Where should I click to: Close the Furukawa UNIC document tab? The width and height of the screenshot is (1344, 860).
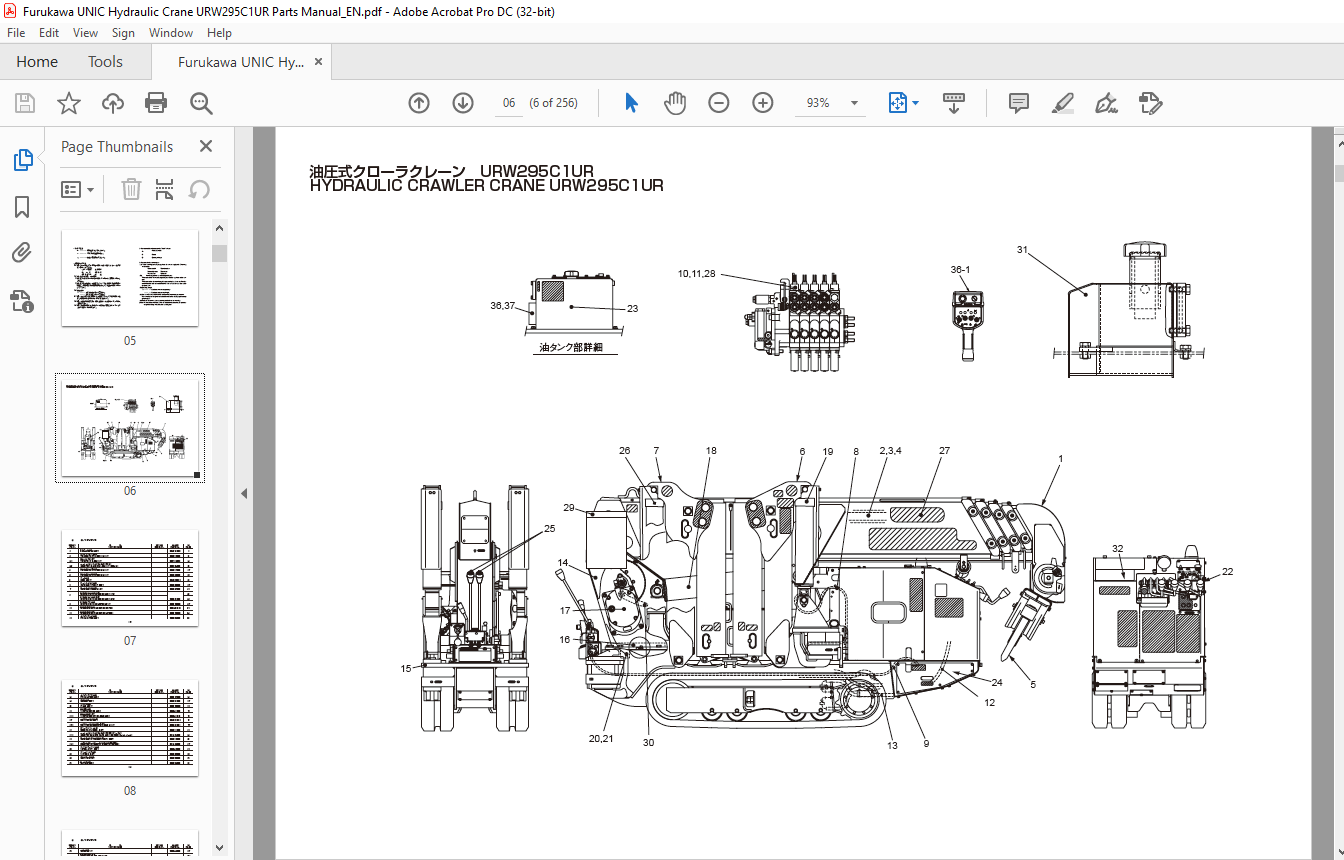tap(319, 62)
